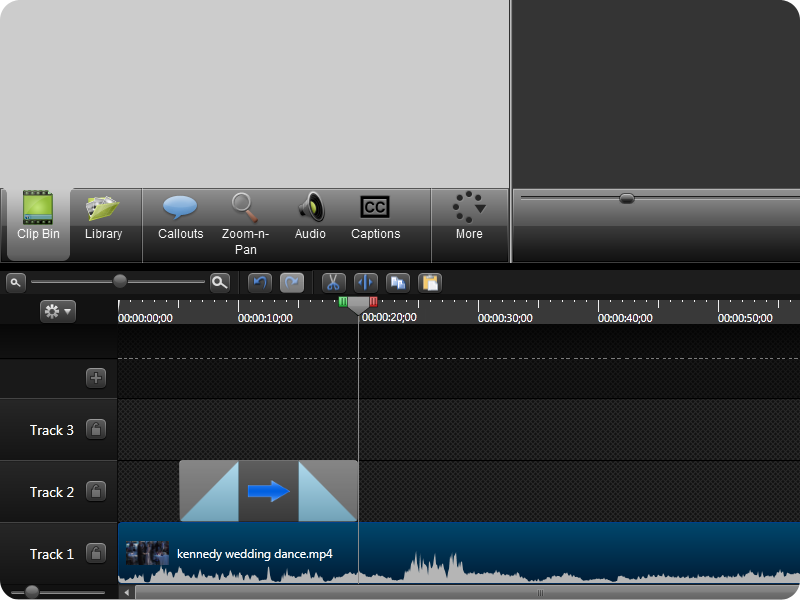800x600 pixels.
Task: Cut selection with scissors icon
Action: tap(334, 283)
